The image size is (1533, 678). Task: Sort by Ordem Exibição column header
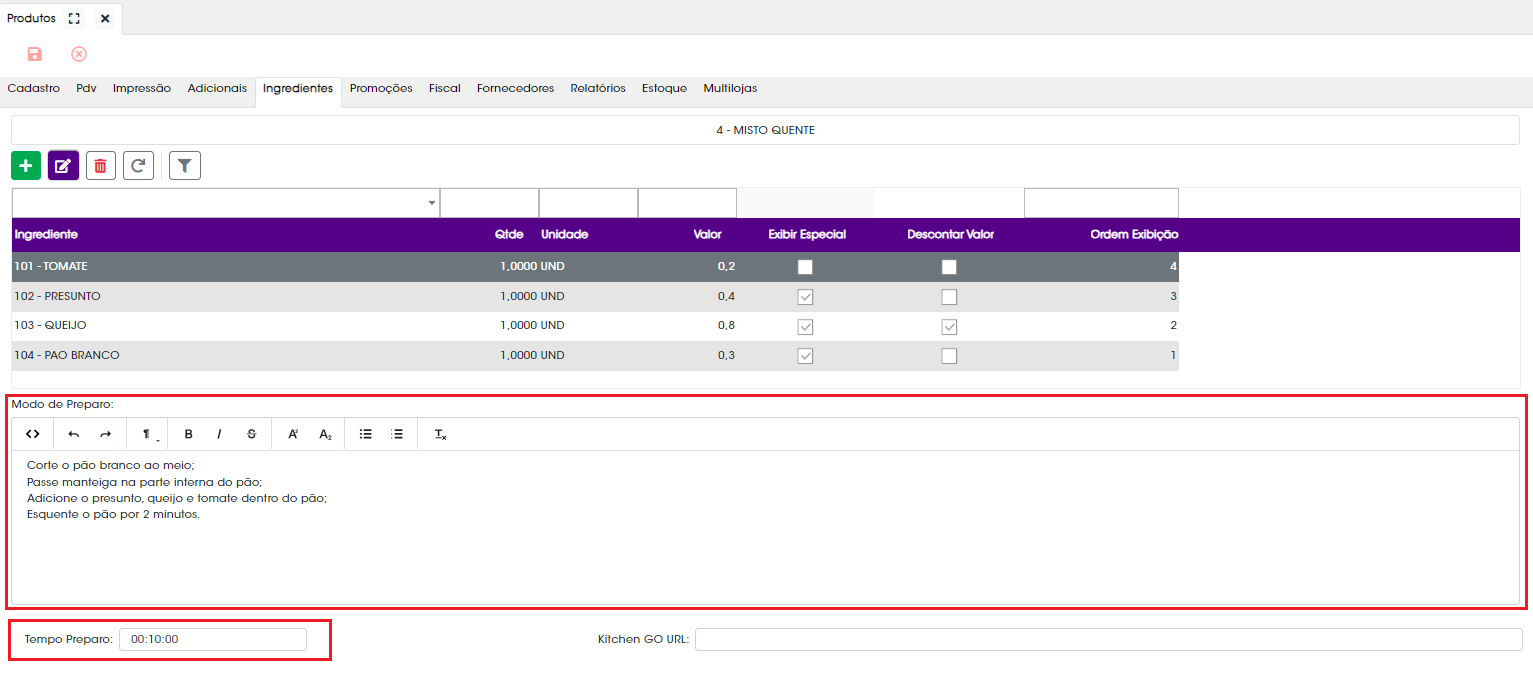pos(1134,235)
